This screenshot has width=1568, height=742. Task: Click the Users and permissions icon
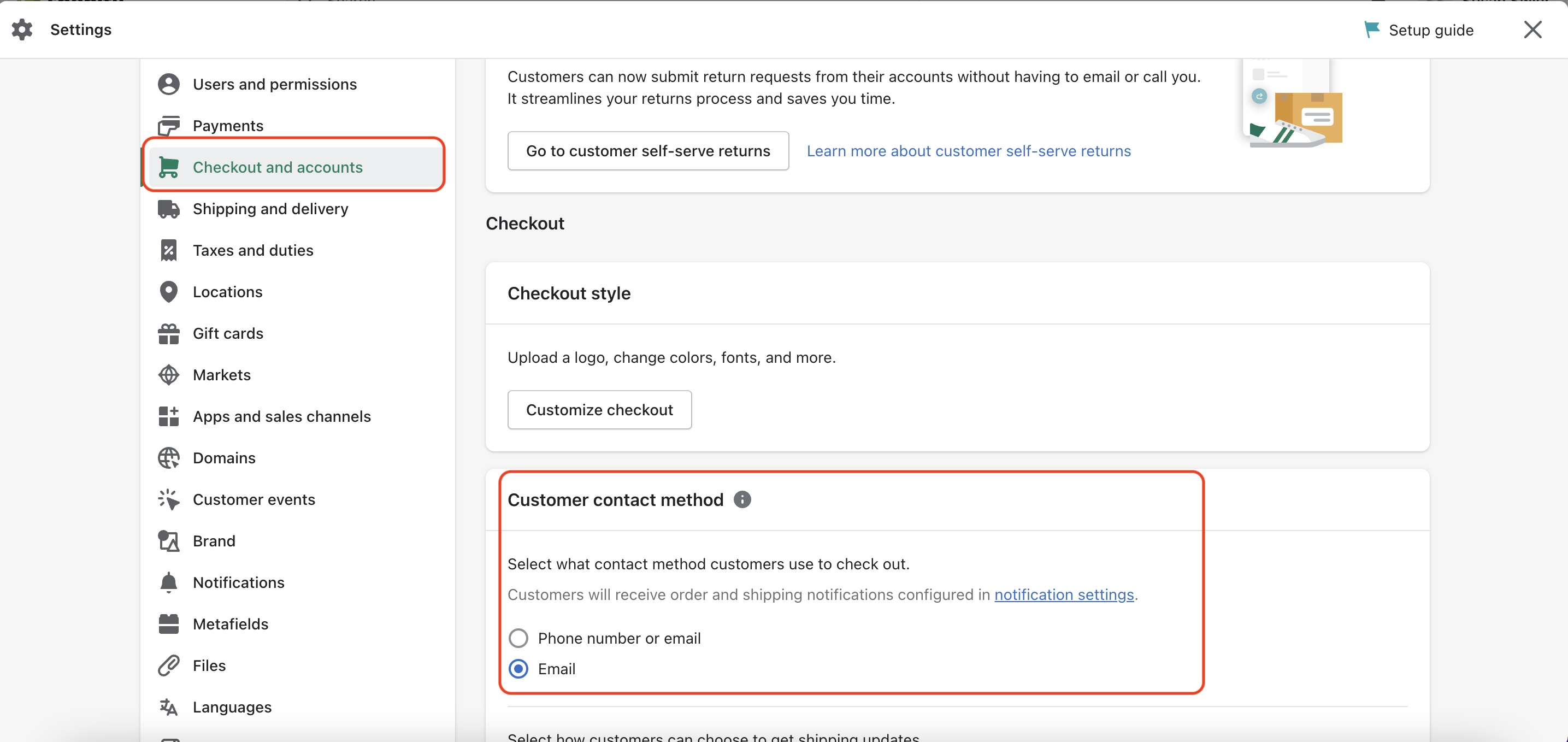pyautogui.click(x=169, y=83)
